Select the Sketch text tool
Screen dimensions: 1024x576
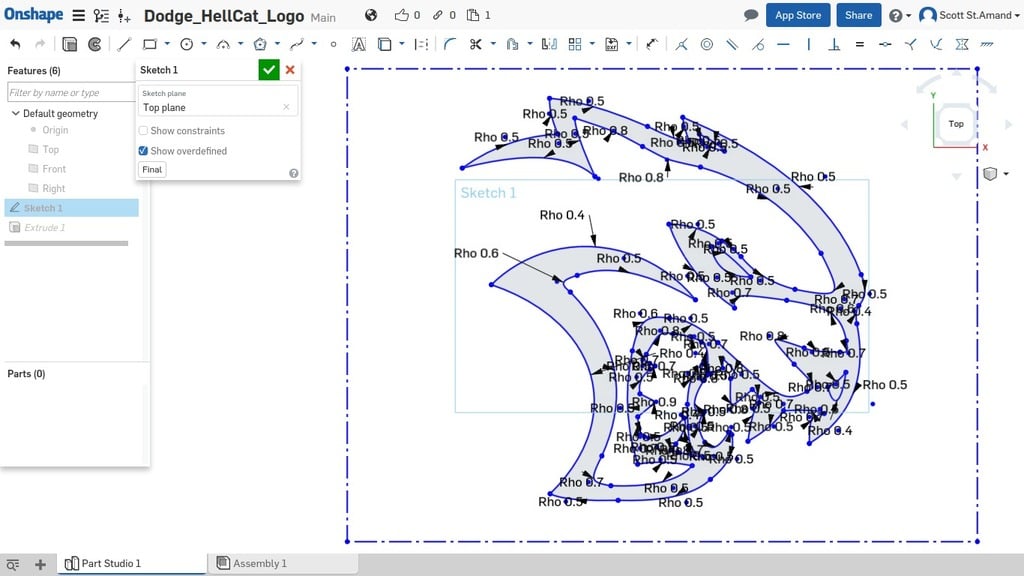[x=358, y=44]
